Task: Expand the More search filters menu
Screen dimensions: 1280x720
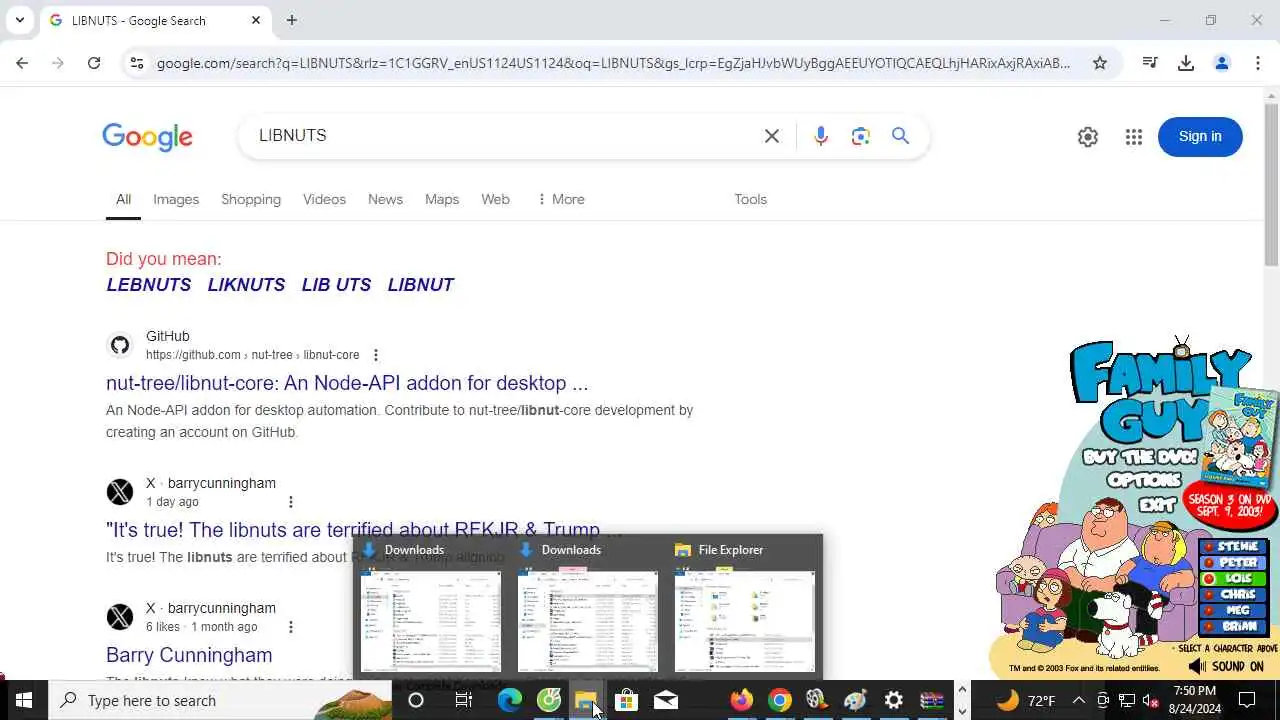Action: coord(561,199)
